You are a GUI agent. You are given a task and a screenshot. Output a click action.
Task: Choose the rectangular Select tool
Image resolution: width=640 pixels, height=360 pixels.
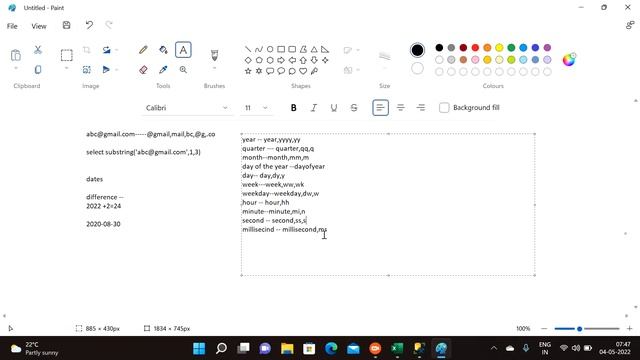click(67, 55)
